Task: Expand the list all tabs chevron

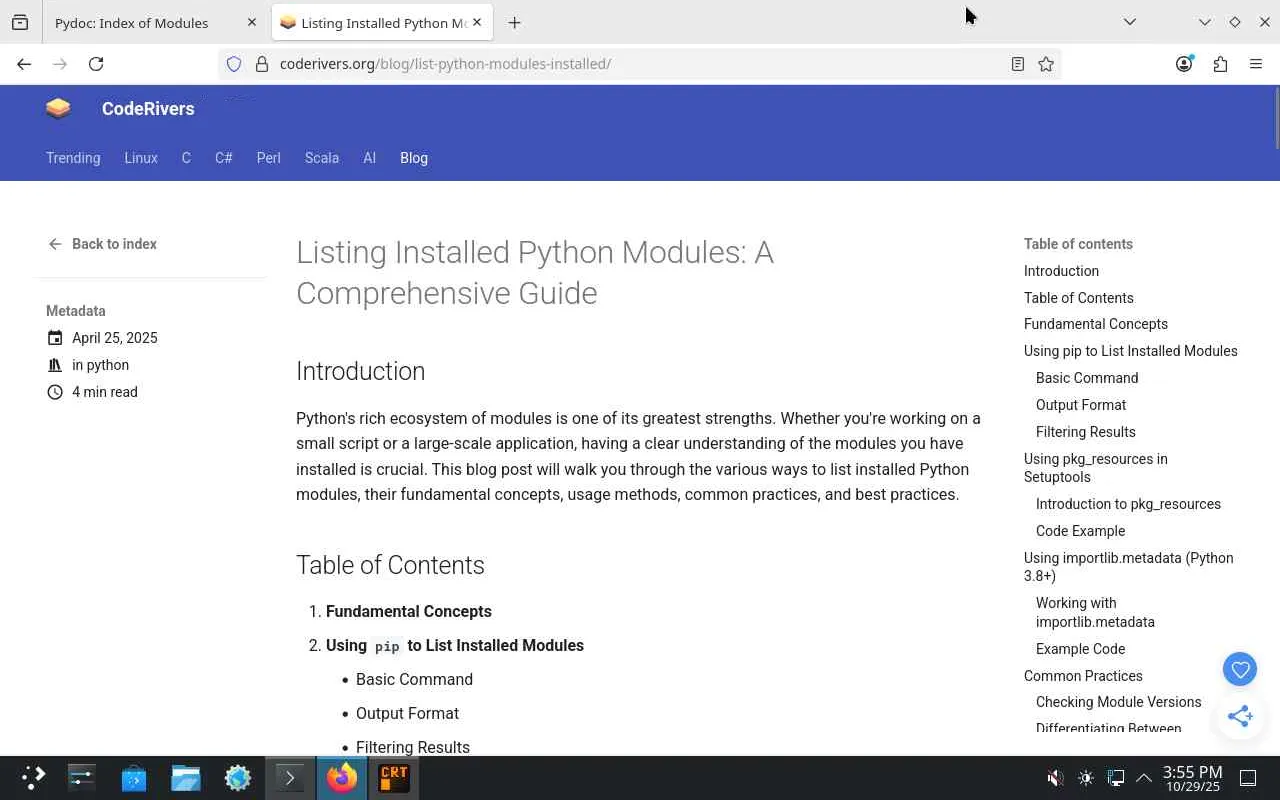Action: 1130,22
